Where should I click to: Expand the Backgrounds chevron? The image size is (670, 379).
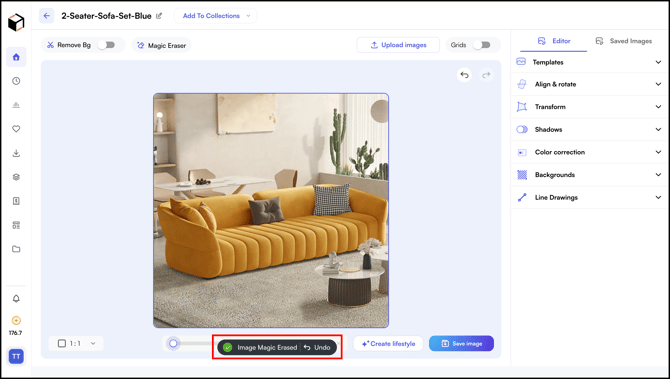658,175
